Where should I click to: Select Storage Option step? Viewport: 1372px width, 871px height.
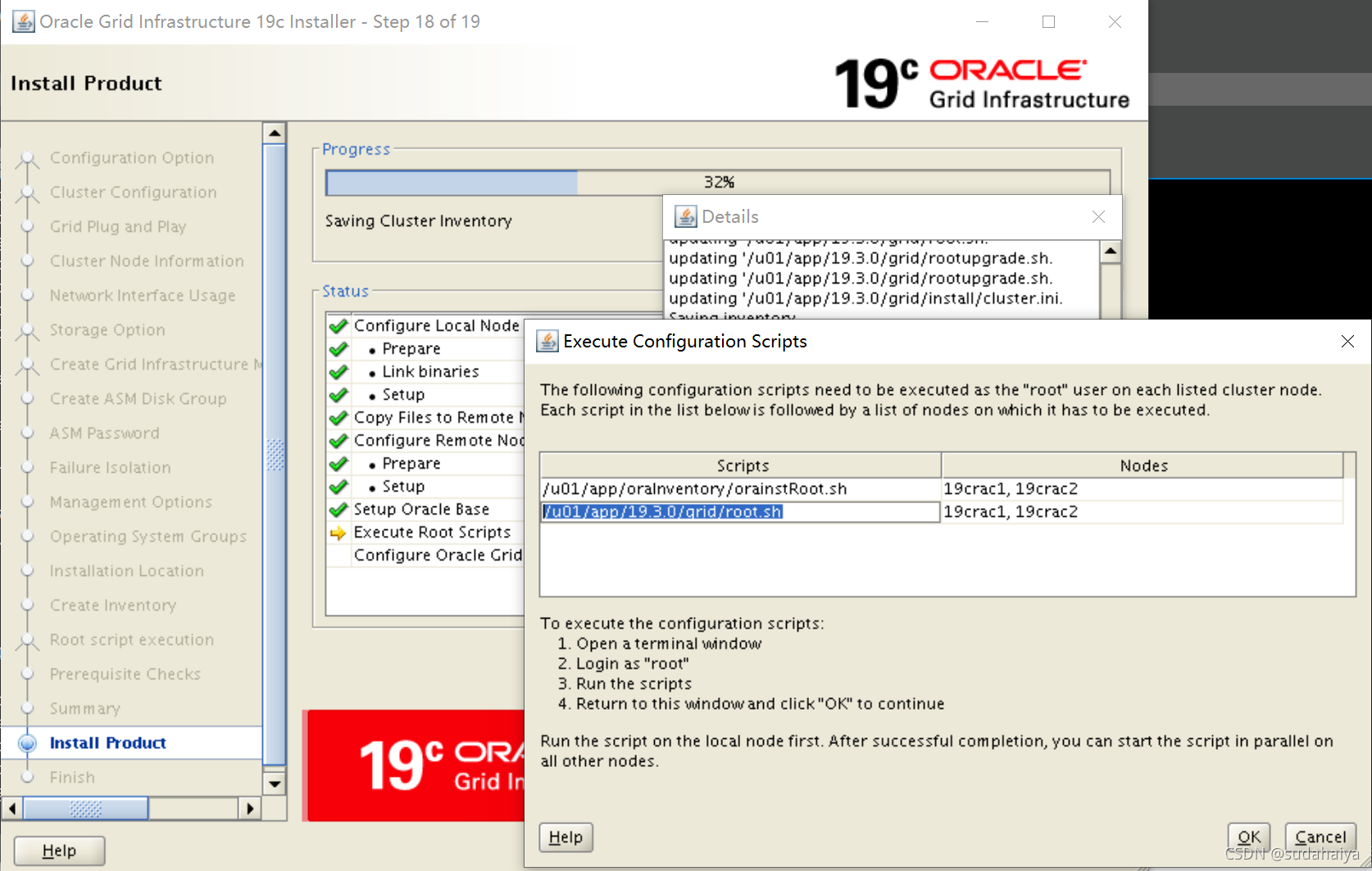tap(107, 329)
